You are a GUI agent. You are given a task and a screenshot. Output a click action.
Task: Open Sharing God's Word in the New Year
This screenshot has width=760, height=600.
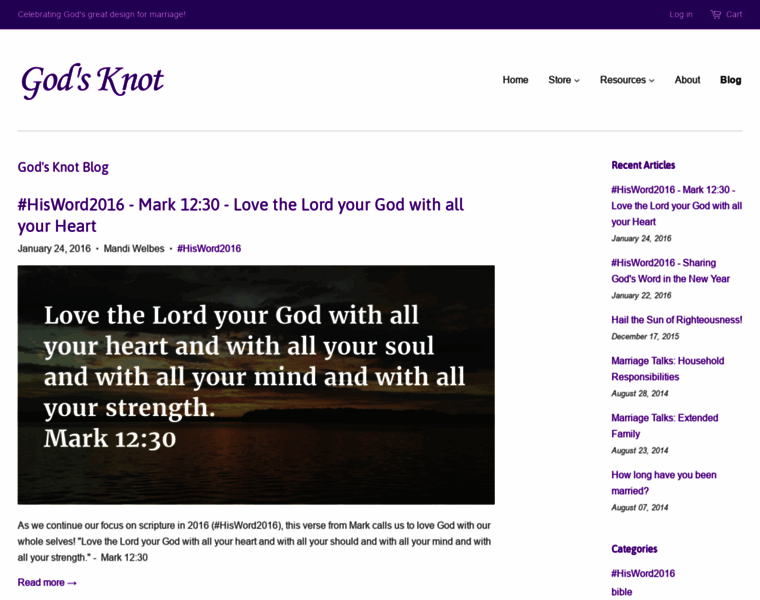point(670,270)
